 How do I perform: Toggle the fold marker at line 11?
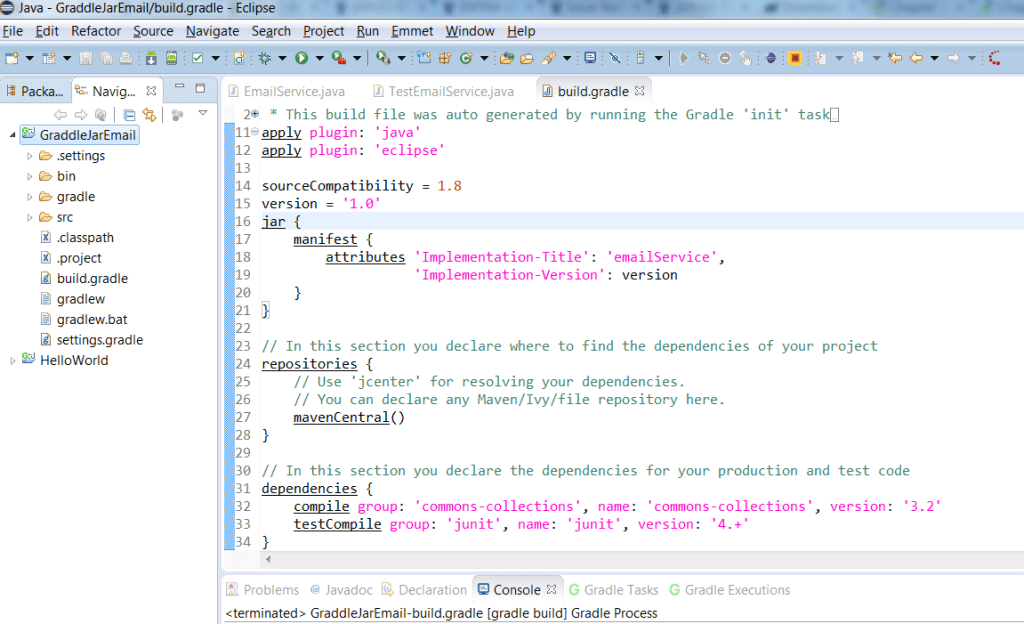(x=255, y=131)
